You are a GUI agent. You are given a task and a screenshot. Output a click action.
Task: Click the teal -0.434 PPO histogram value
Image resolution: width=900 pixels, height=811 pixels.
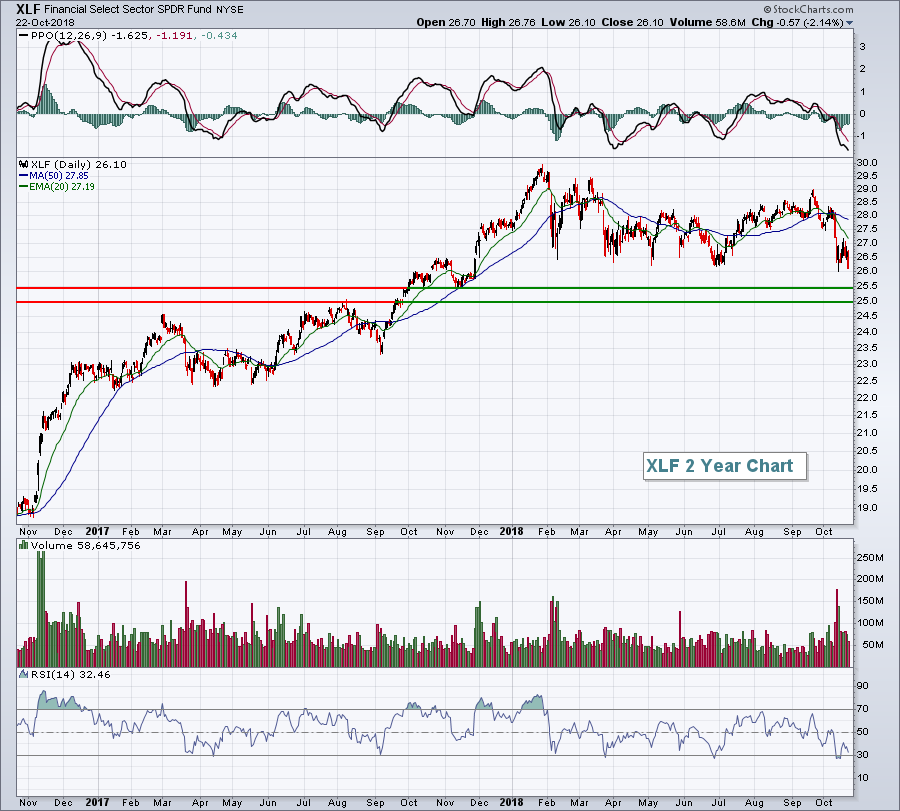218,36
